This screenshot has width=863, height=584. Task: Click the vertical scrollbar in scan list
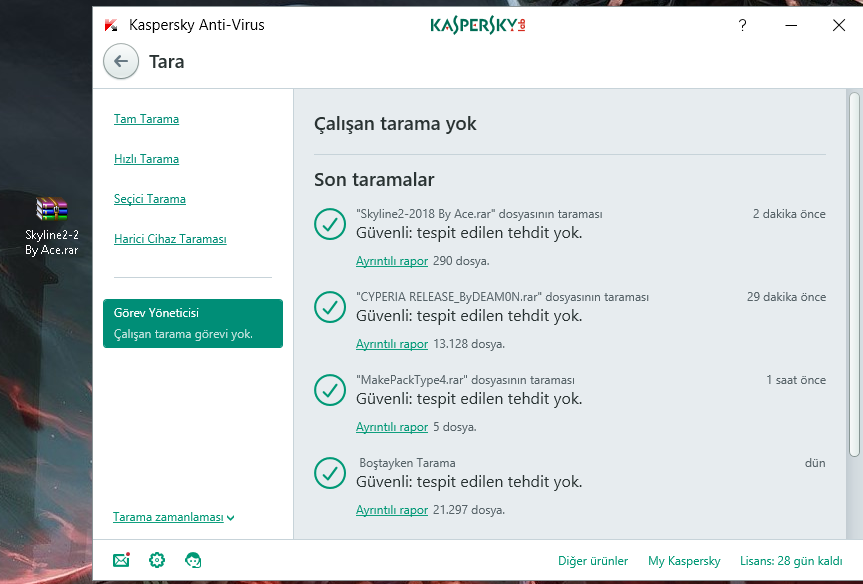coord(854,274)
